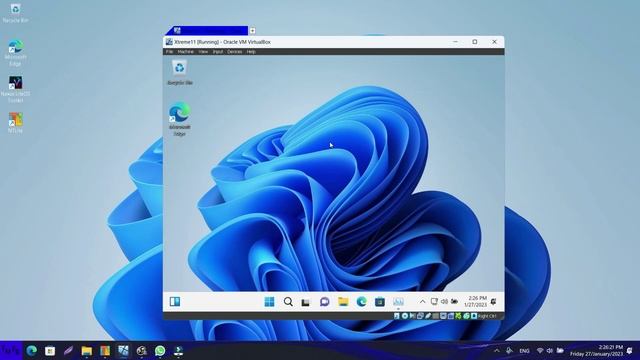Select the host desktop Recycle Bin
The width and height of the screenshot is (640, 360).
(15, 13)
